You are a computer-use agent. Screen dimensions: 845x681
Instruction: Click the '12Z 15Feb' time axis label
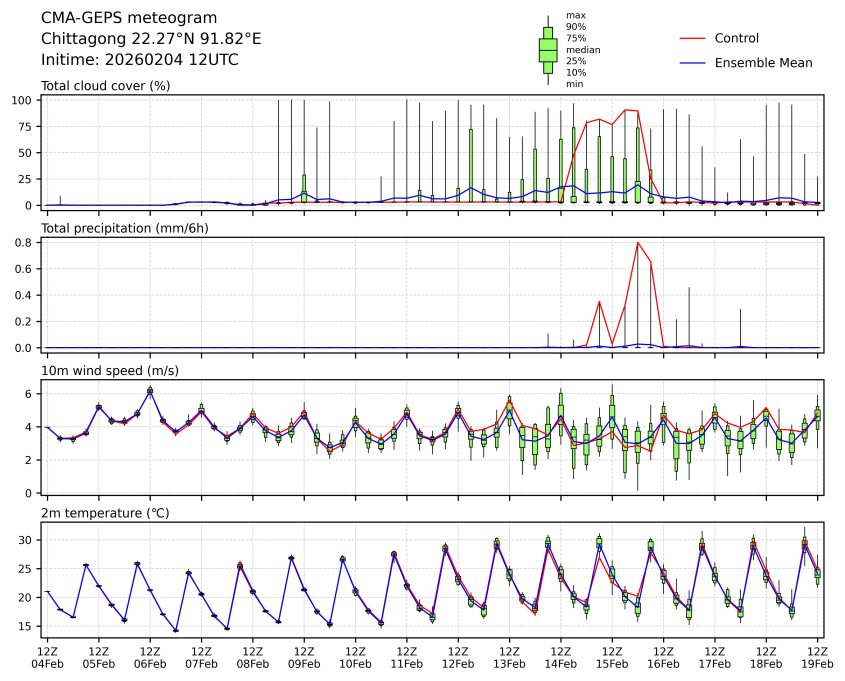click(612, 656)
